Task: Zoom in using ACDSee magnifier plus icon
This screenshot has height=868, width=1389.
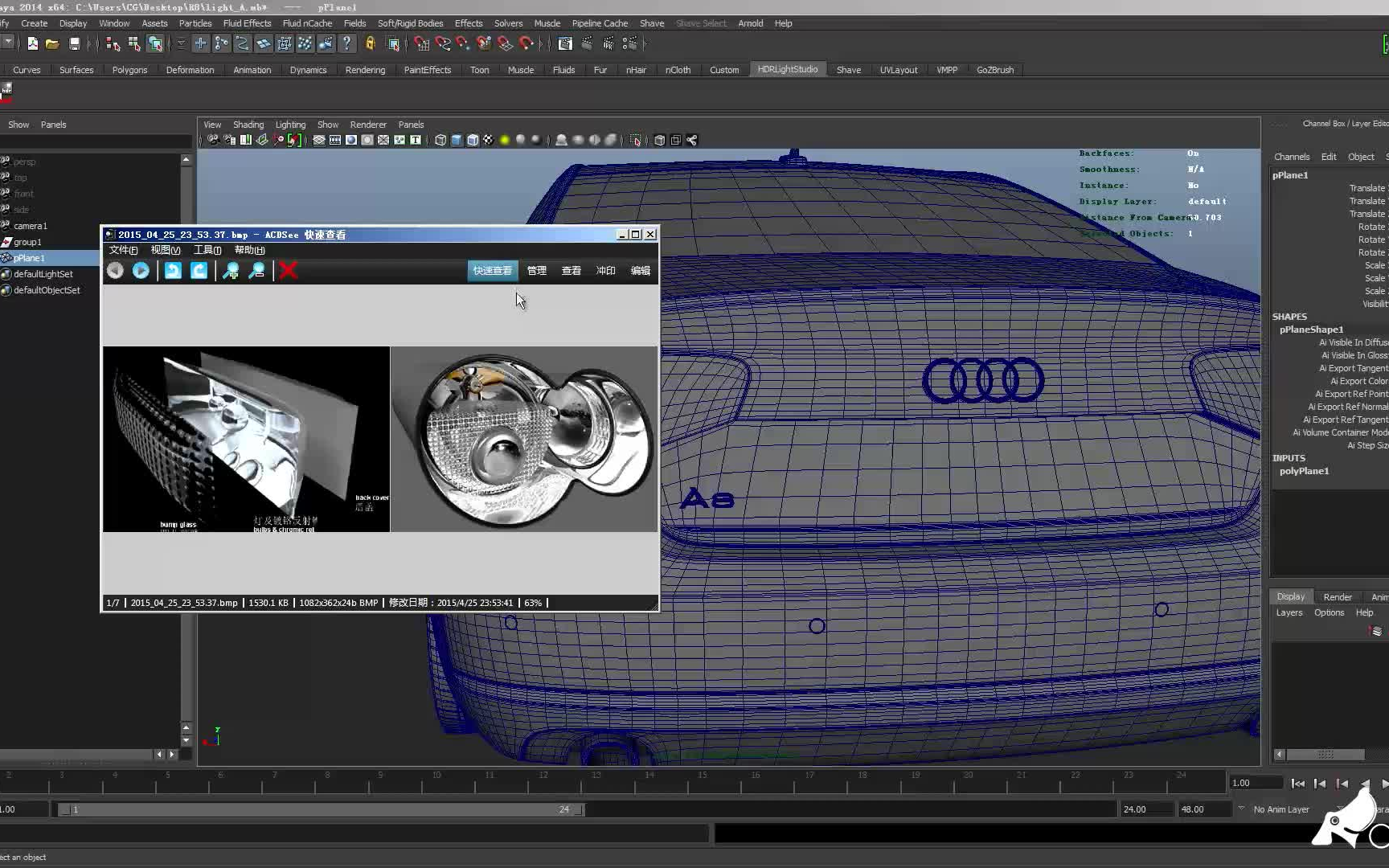Action: tap(231, 271)
